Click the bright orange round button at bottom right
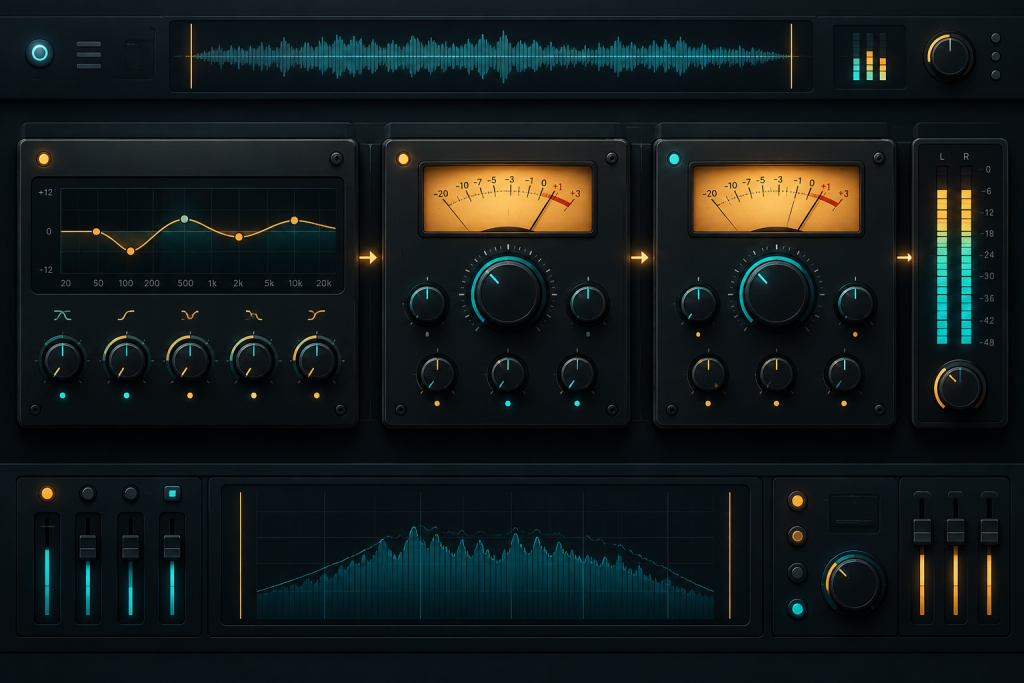The width and height of the screenshot is (1024, 683). click(x=797, y=501)
